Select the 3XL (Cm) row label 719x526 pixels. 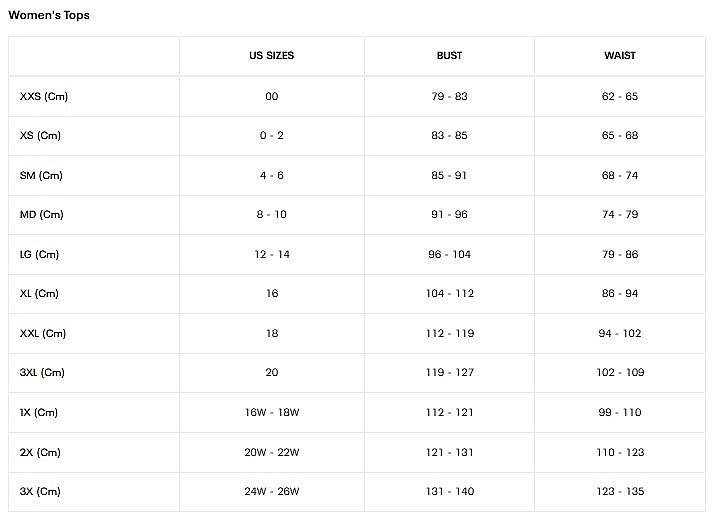42,372
